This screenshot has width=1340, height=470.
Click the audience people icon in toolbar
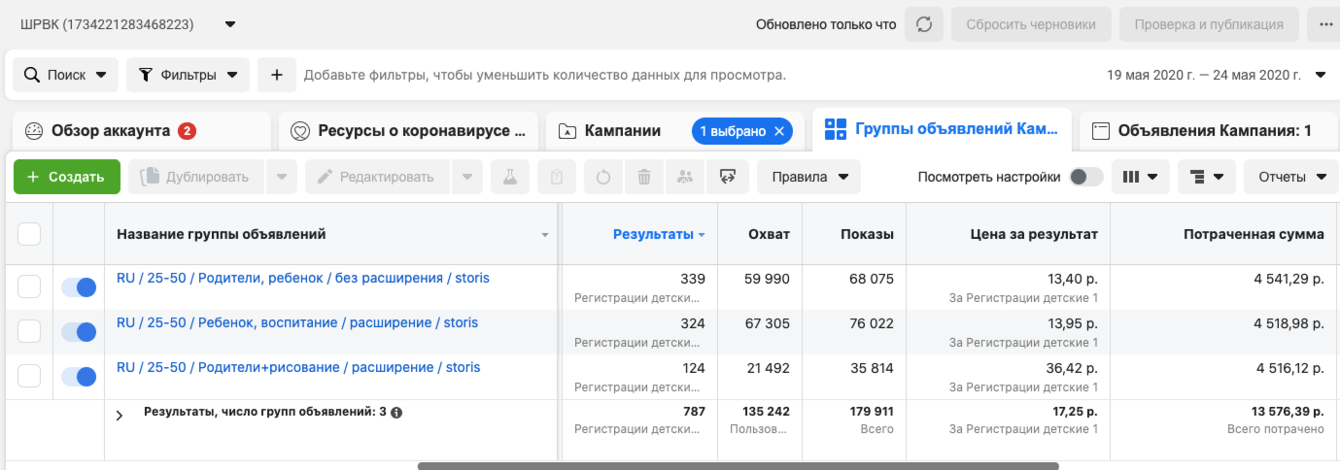pyautogui.click(x=685, y=177)
